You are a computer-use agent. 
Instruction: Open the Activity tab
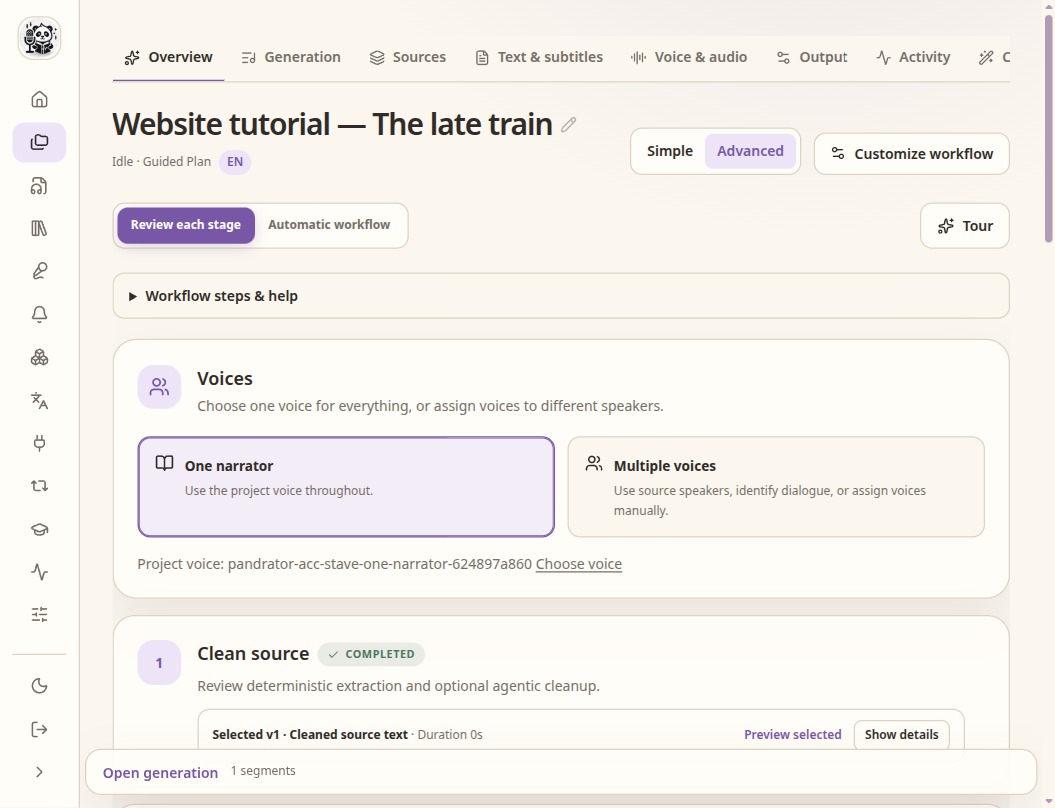point(913,58)
